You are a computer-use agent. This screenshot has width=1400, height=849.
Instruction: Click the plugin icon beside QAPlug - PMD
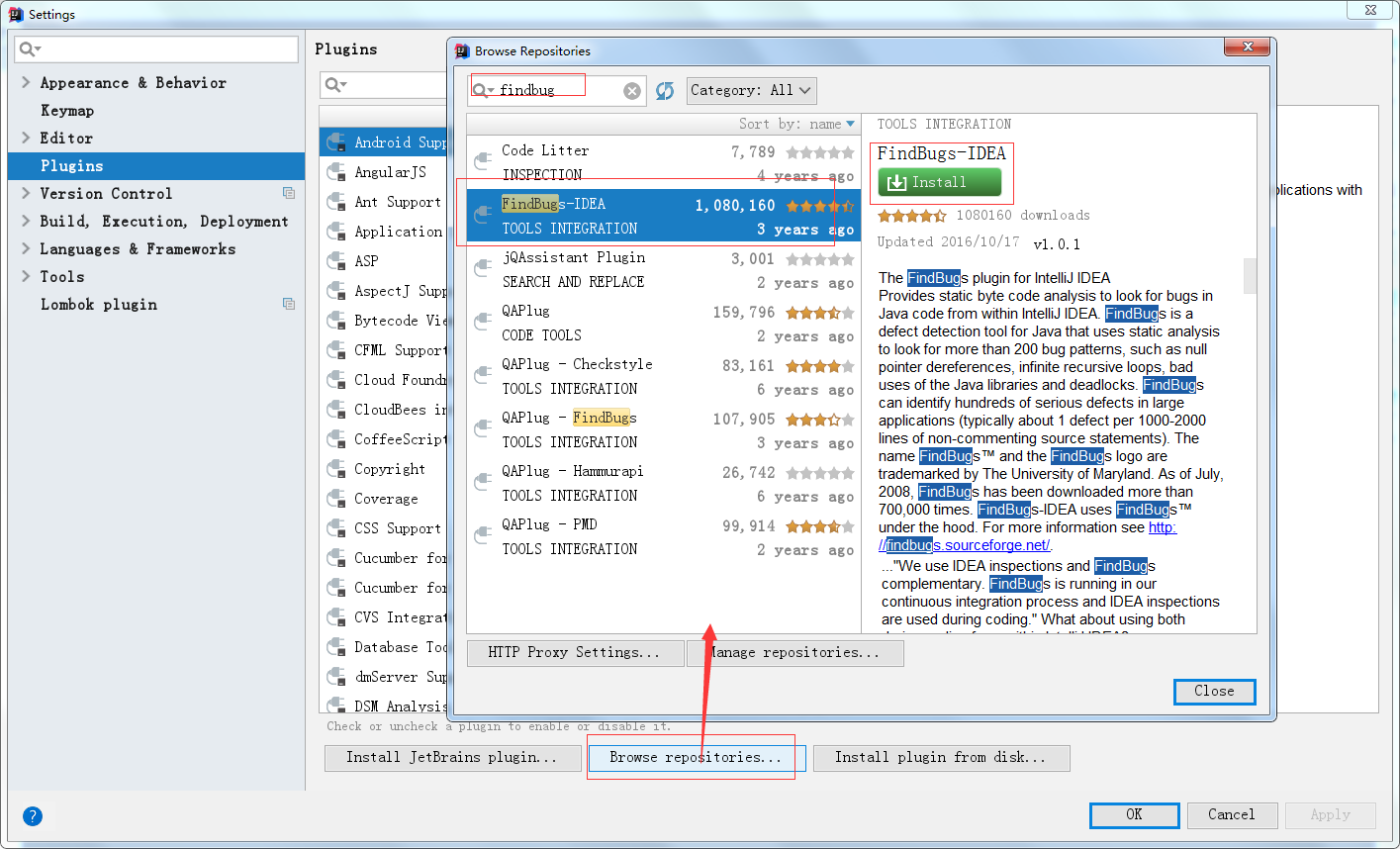pos(483,535)
